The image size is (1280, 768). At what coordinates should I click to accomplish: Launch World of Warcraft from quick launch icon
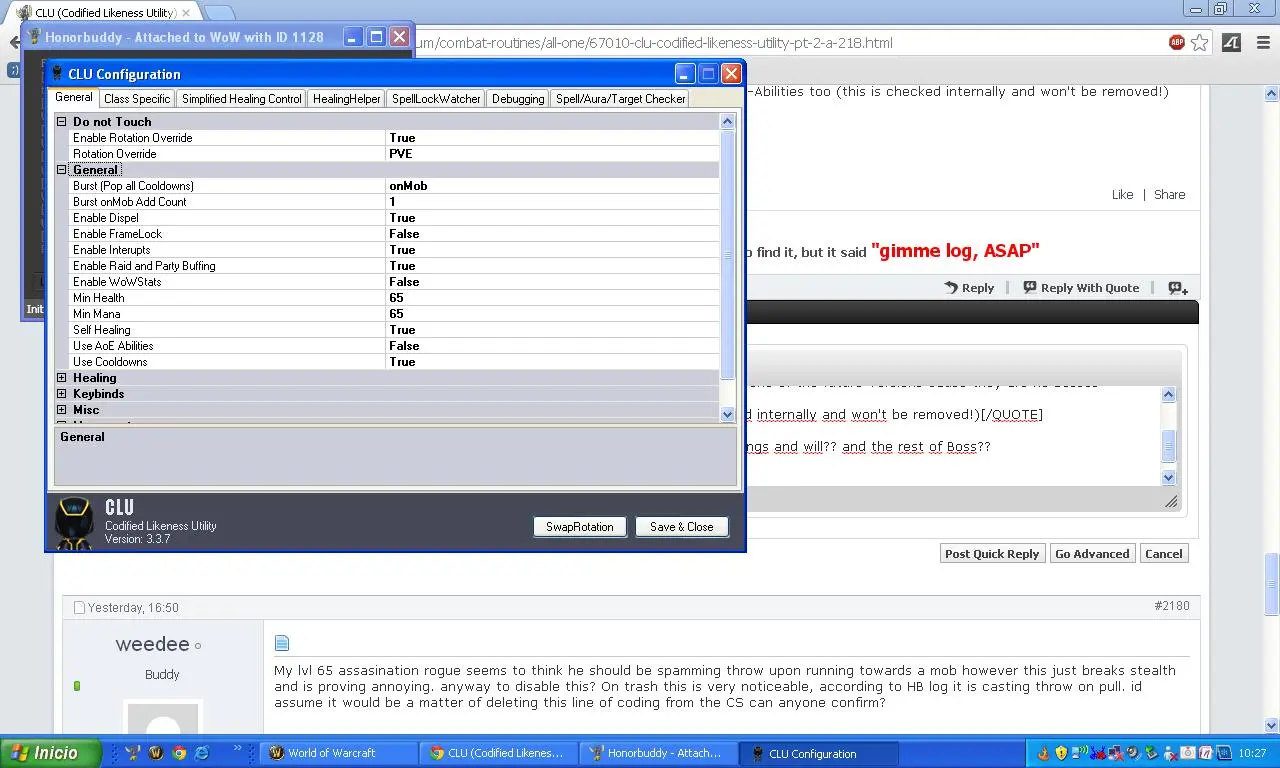156,753
